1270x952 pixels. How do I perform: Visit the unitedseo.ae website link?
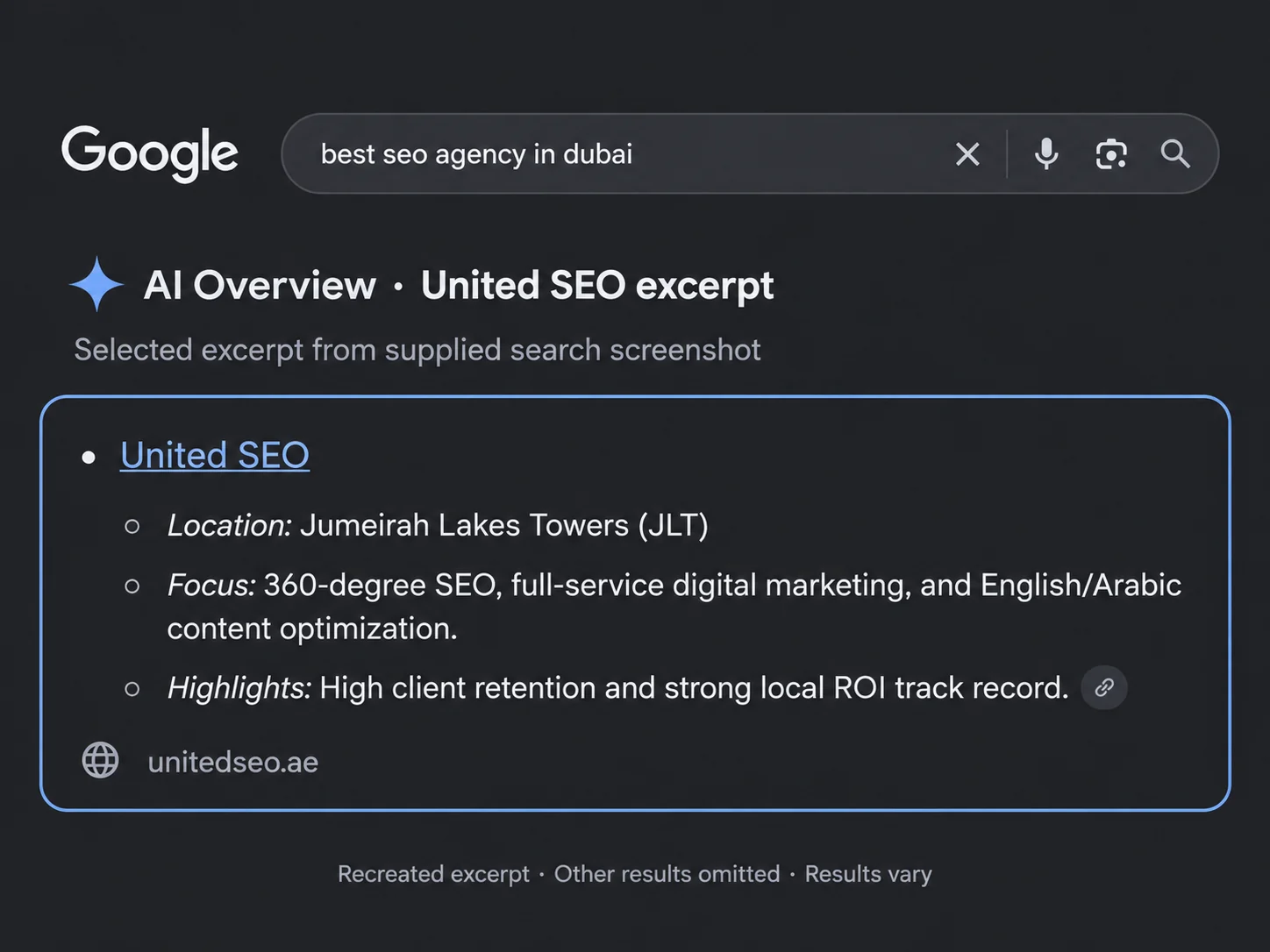233,762
